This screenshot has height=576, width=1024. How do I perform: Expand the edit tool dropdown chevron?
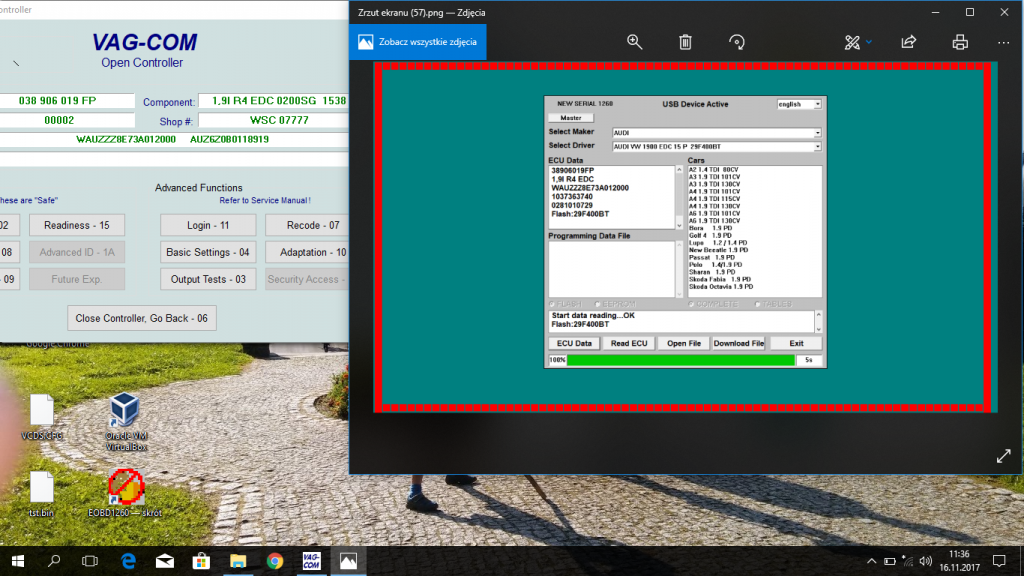(x=869, y=42)
